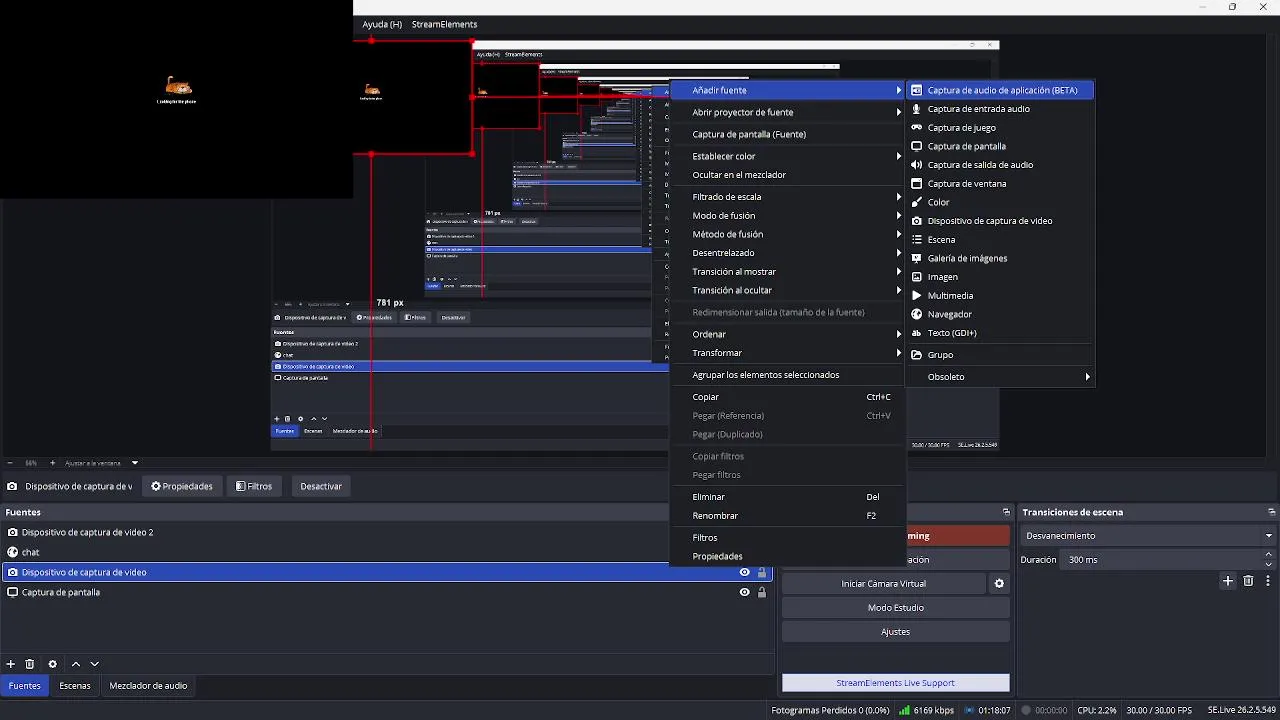Click Propiedades button in source toolbar
The height and width of the screenshot is (720, 1280).
(x=182, y=486)
